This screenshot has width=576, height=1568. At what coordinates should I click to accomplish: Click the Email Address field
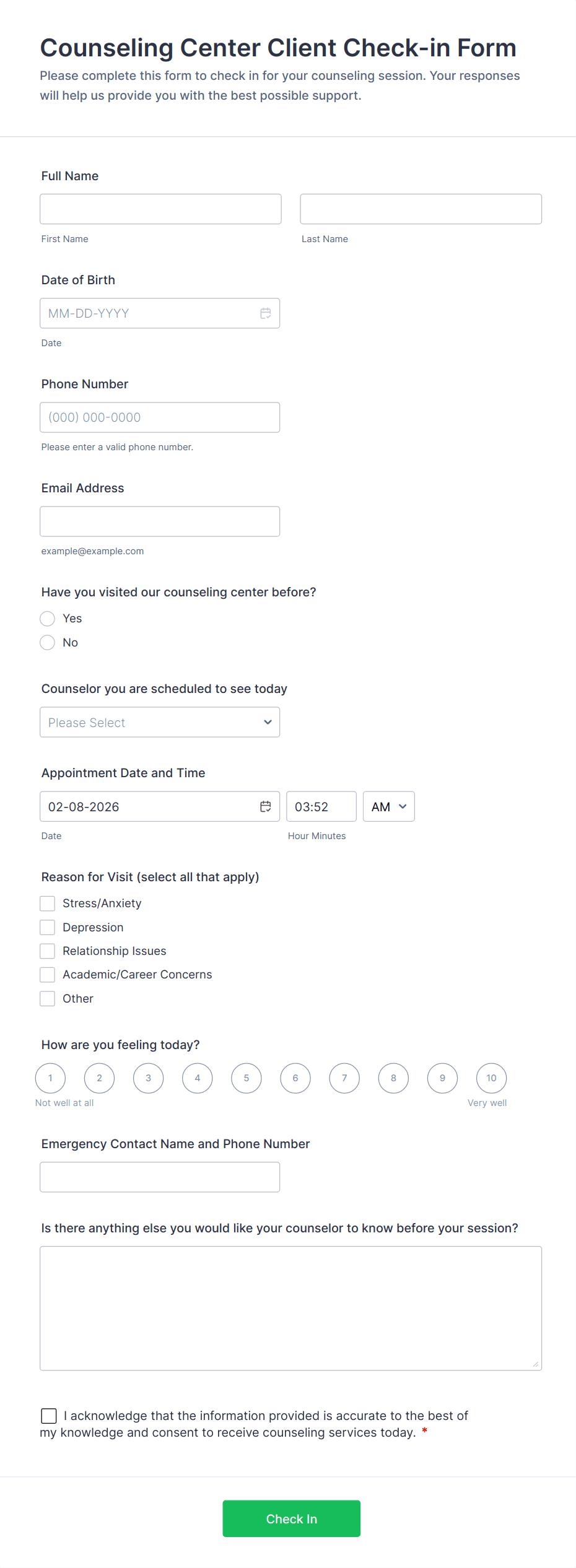(160, 521)
